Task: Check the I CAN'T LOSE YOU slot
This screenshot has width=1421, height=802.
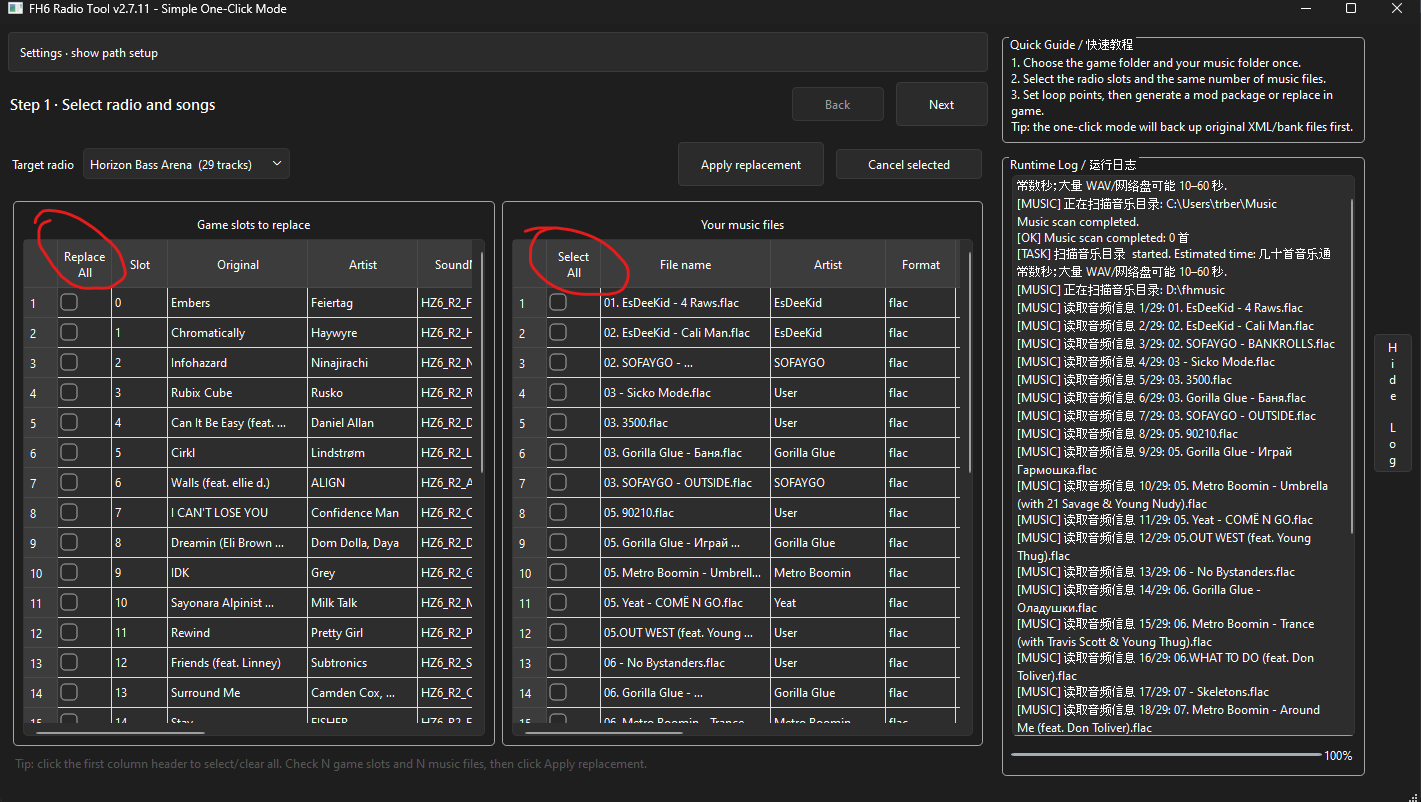Action: [69, 512]
